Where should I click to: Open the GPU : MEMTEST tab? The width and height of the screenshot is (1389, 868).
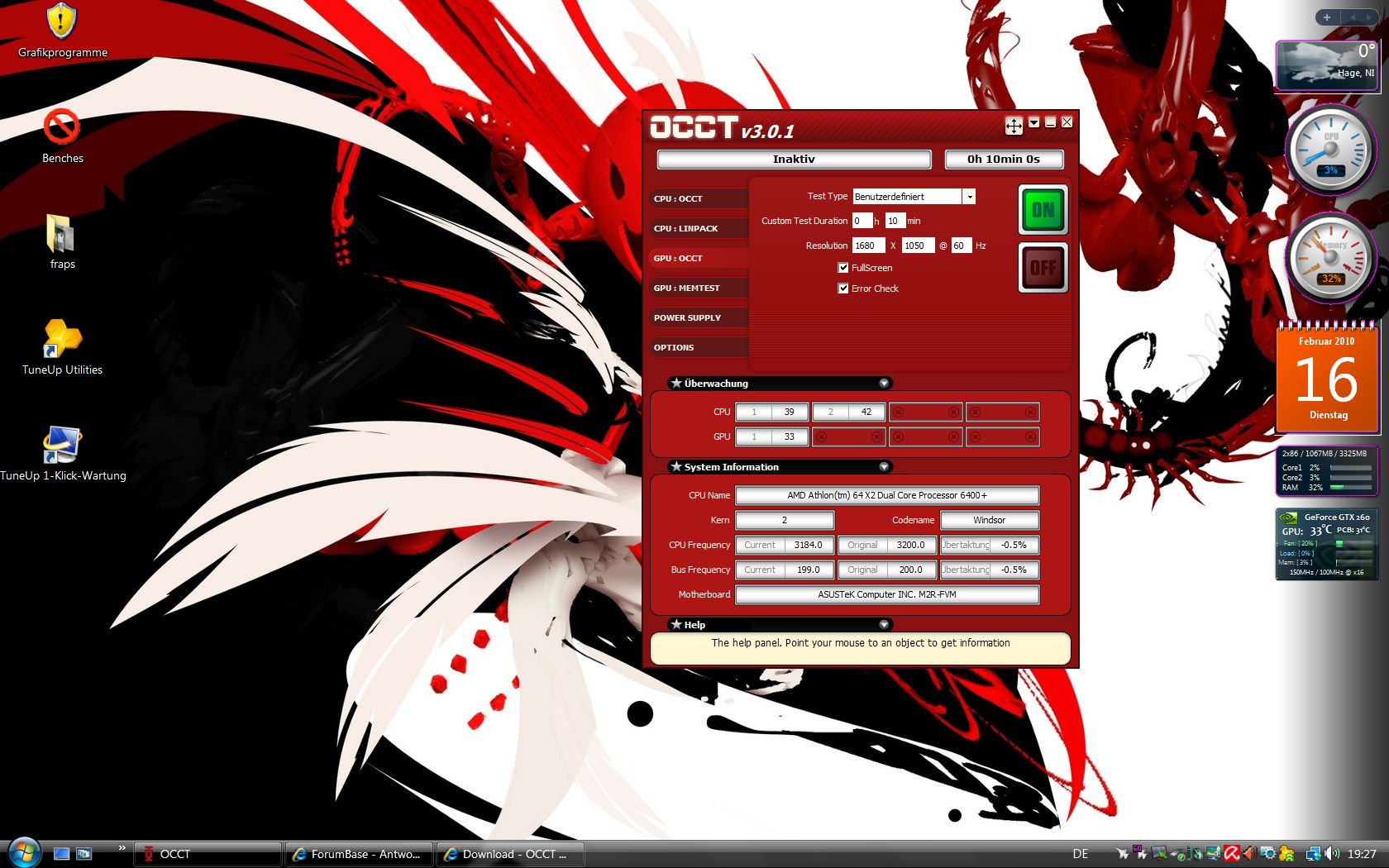pos(699,288)
